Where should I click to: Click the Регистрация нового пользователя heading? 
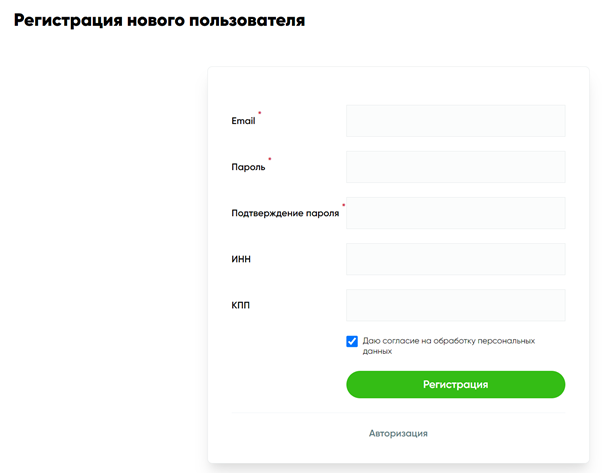(x=160, y=20)
